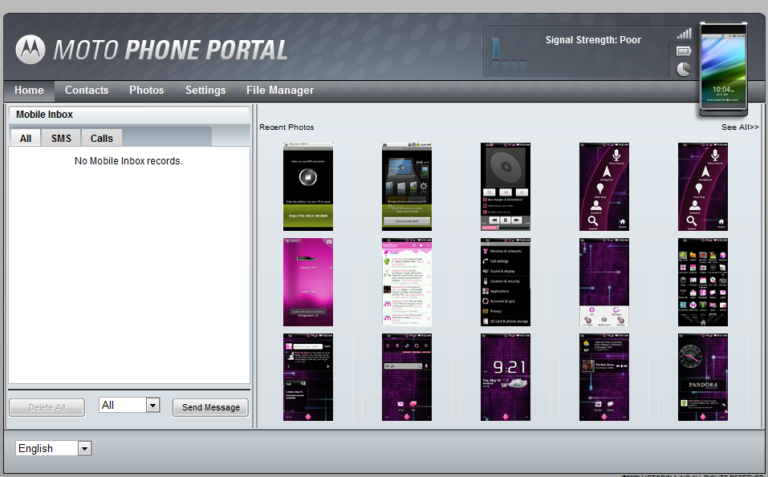Click the battery status icon
Screen dimensions: 768x477
[x=684, y=51]
